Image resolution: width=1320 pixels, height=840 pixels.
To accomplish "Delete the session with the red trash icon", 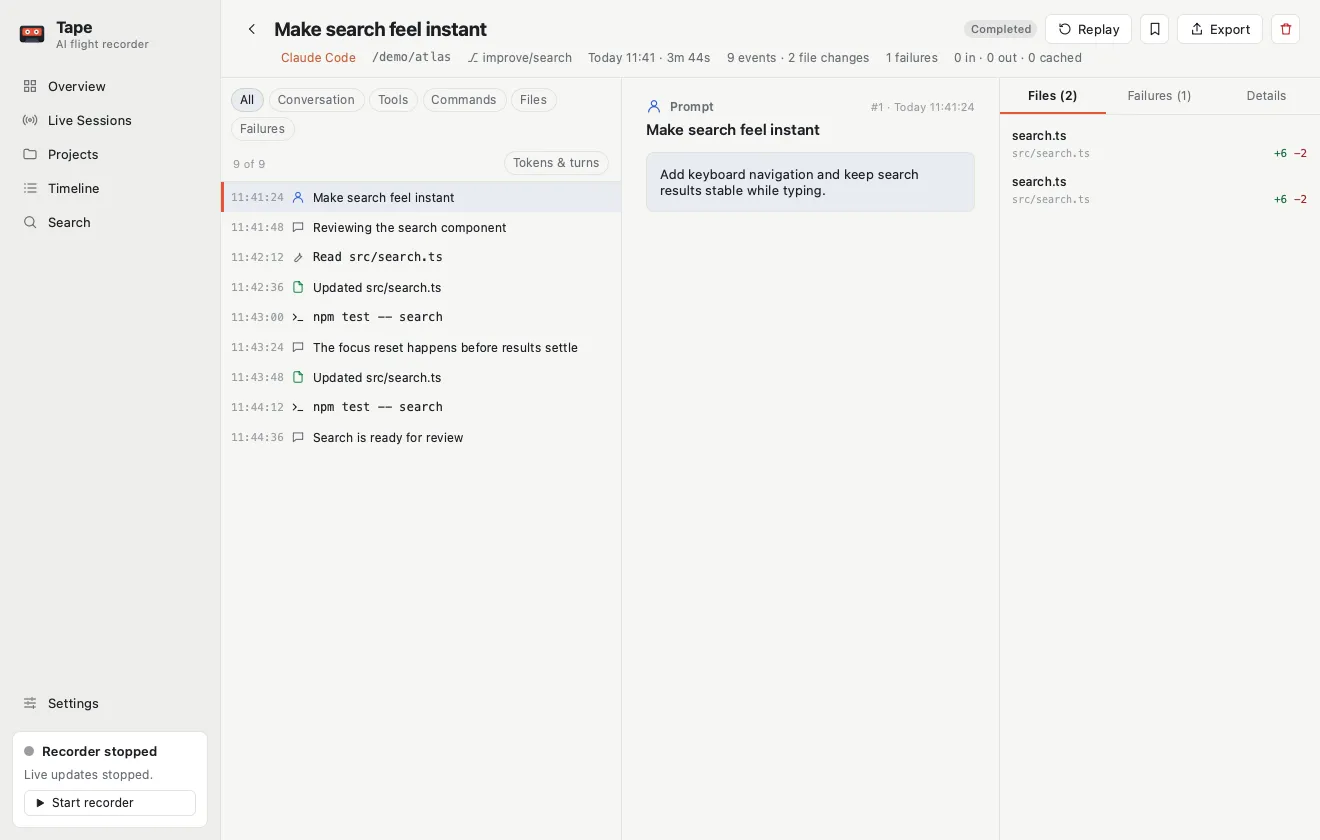I will 1286,29.
